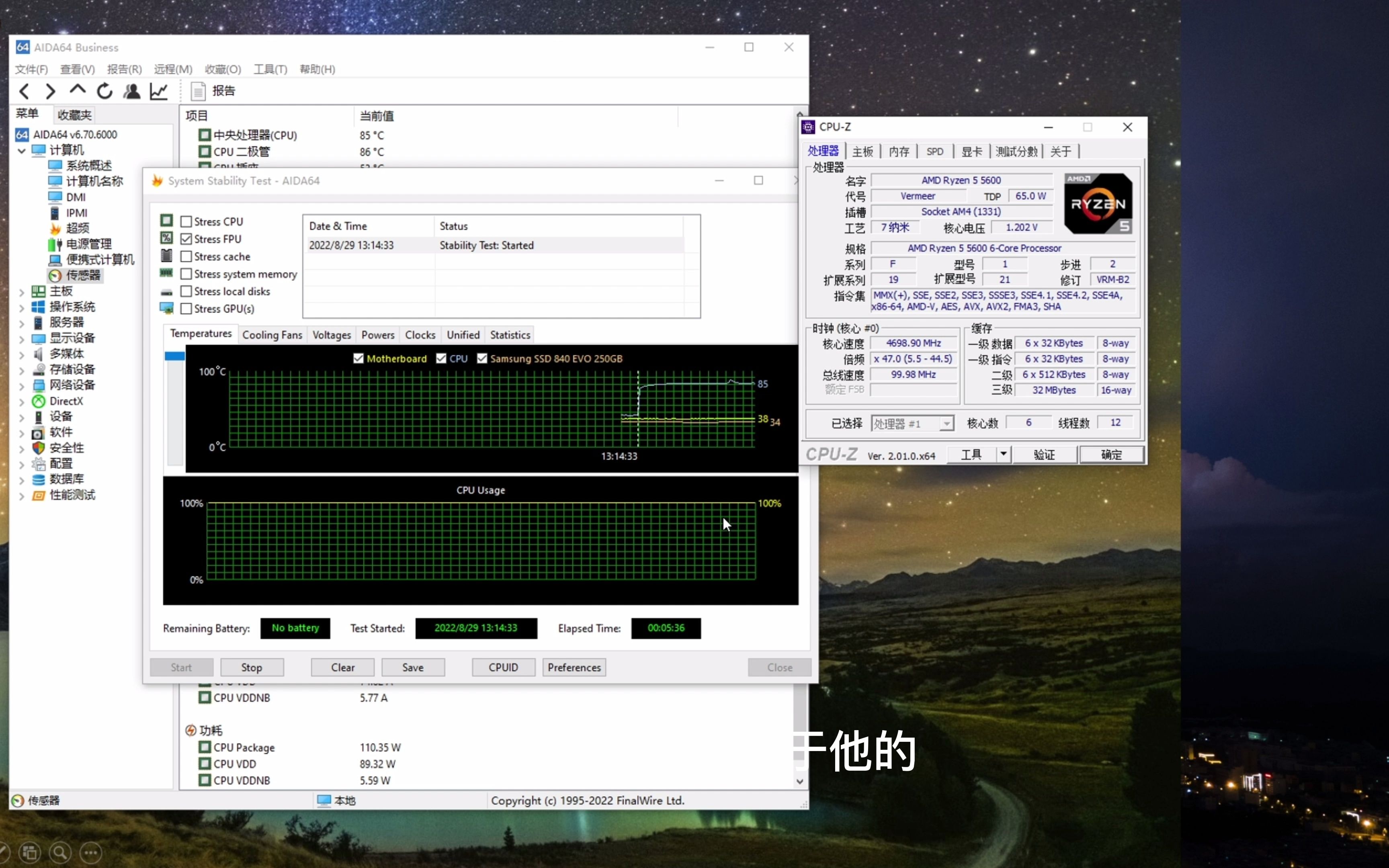The width and height of the screenshot is (1389, 868).
Task: Expand the Motherboard tree node
Action: pos(21,292)
